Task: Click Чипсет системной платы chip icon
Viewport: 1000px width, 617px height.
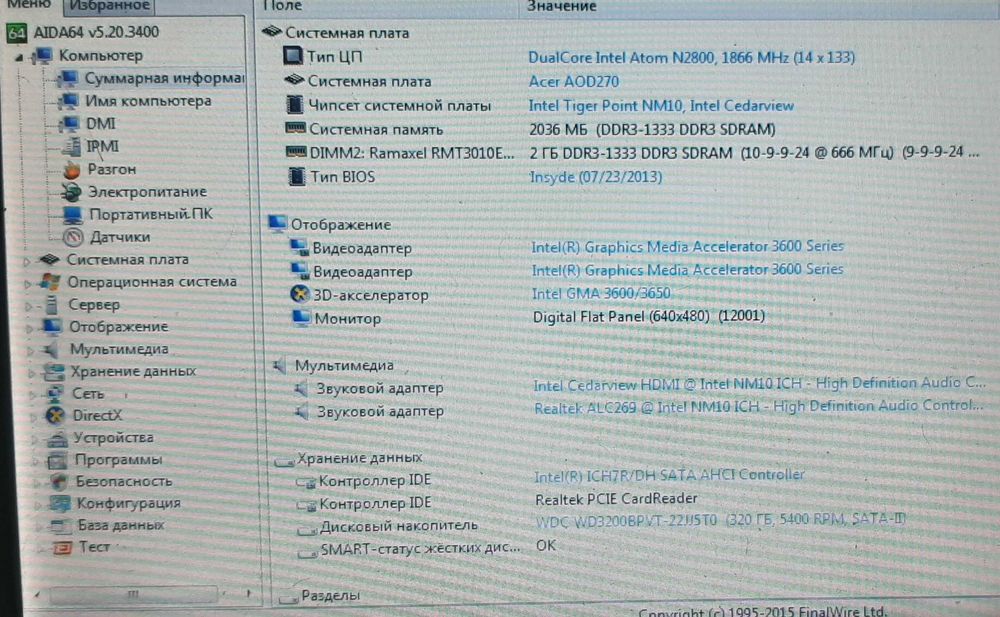Action: [x=295, y=105]
